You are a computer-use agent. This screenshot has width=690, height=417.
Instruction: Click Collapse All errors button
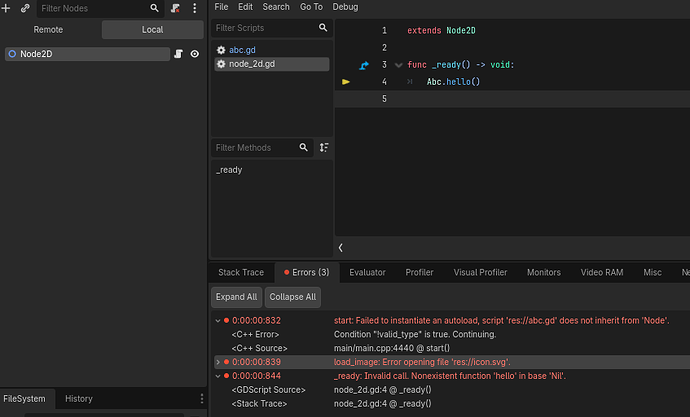tap(293, 297)
